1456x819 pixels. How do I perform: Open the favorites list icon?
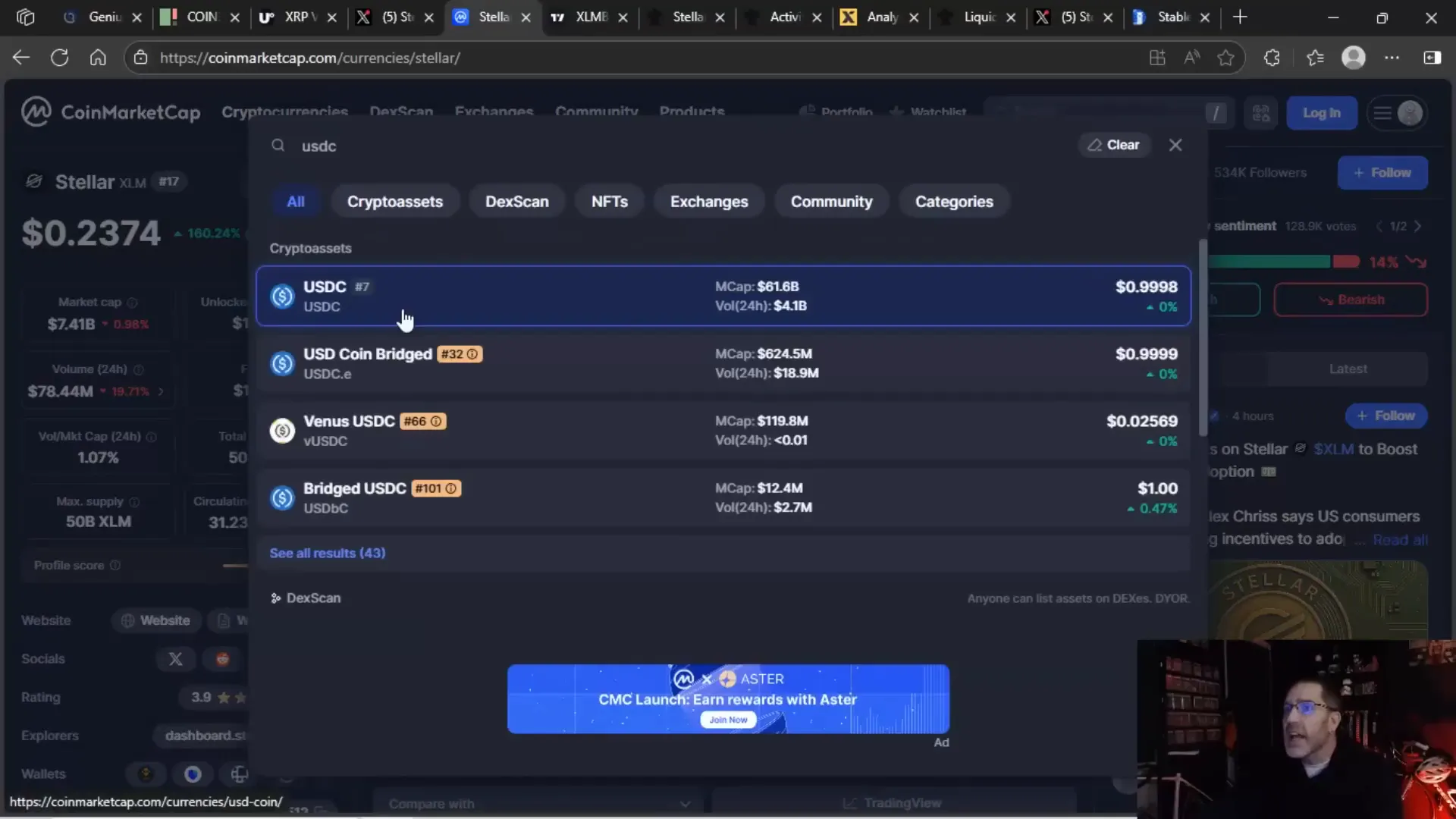point(1315,58)
